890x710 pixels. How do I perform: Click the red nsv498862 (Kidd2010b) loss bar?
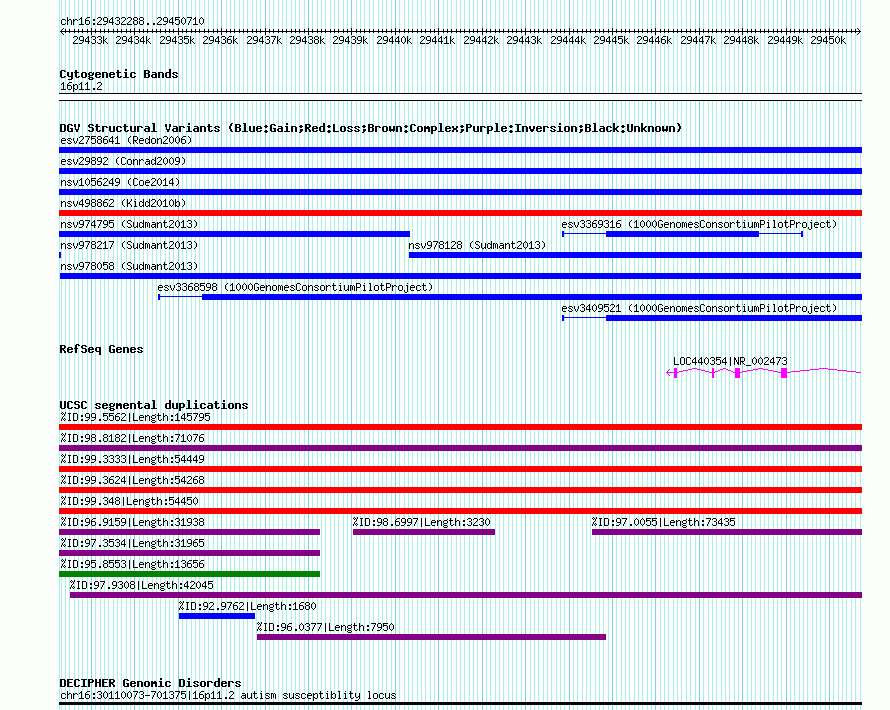coord(460,213)
